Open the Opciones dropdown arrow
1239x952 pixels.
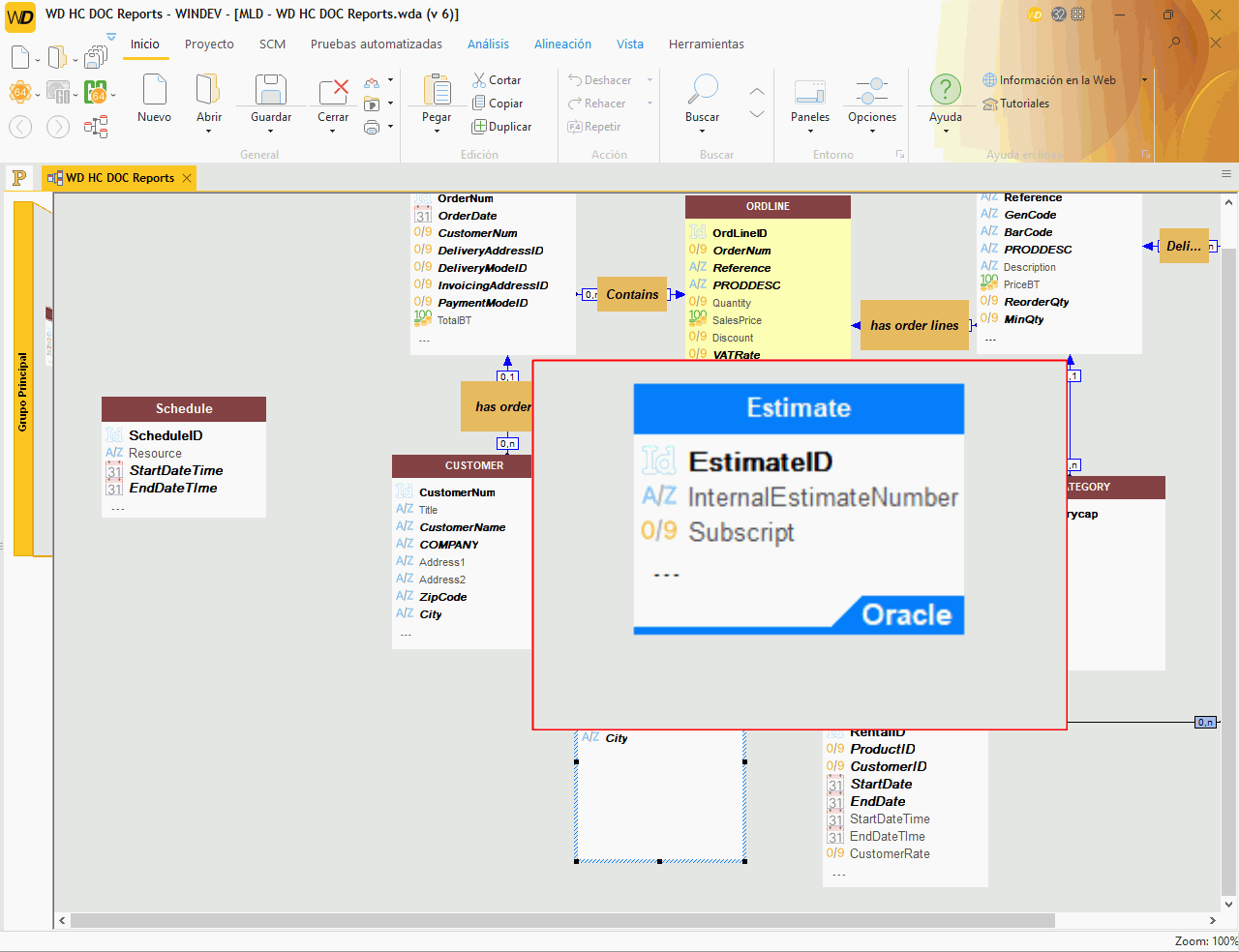coord(872,132)
